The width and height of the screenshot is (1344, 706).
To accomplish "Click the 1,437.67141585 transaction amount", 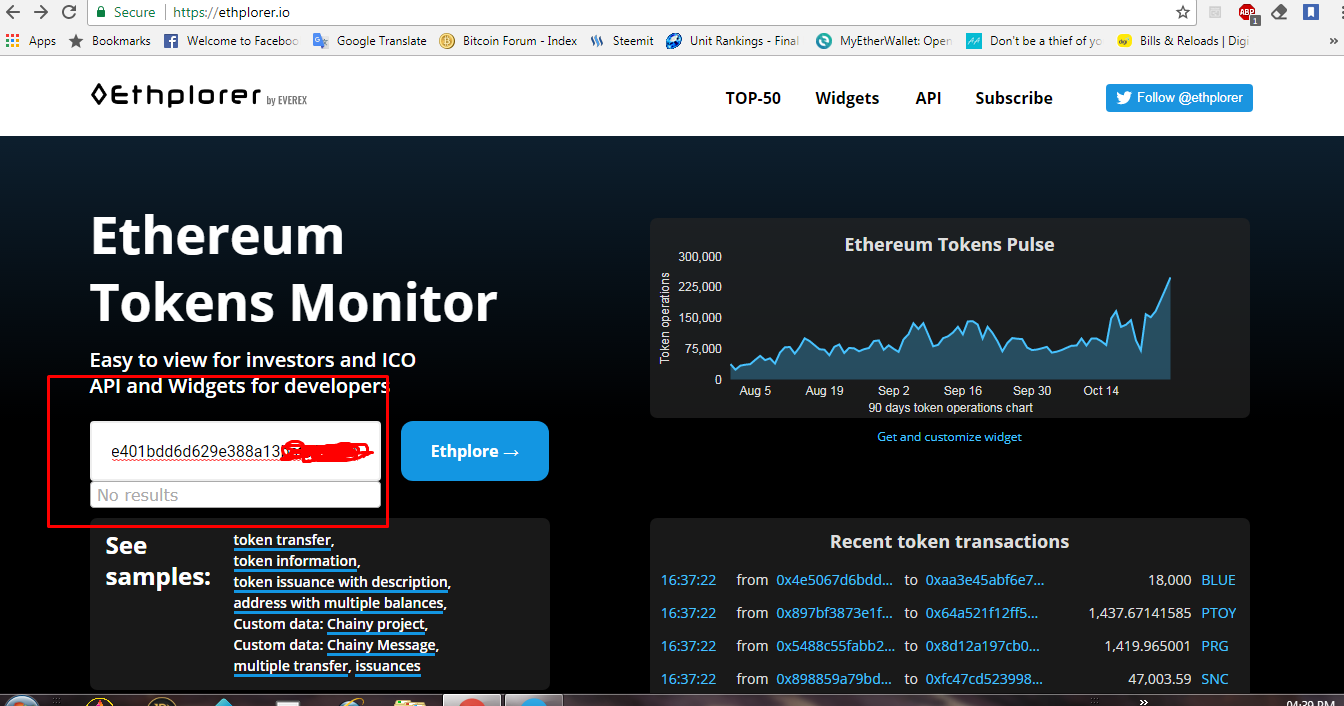I will (1140, 613).
